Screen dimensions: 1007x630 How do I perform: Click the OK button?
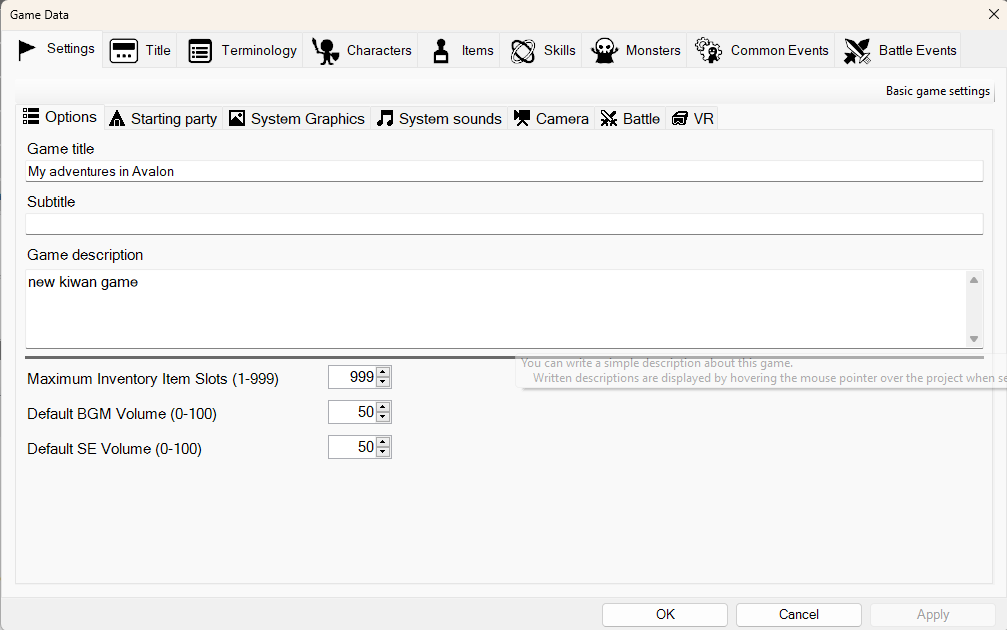coord(665,615)
